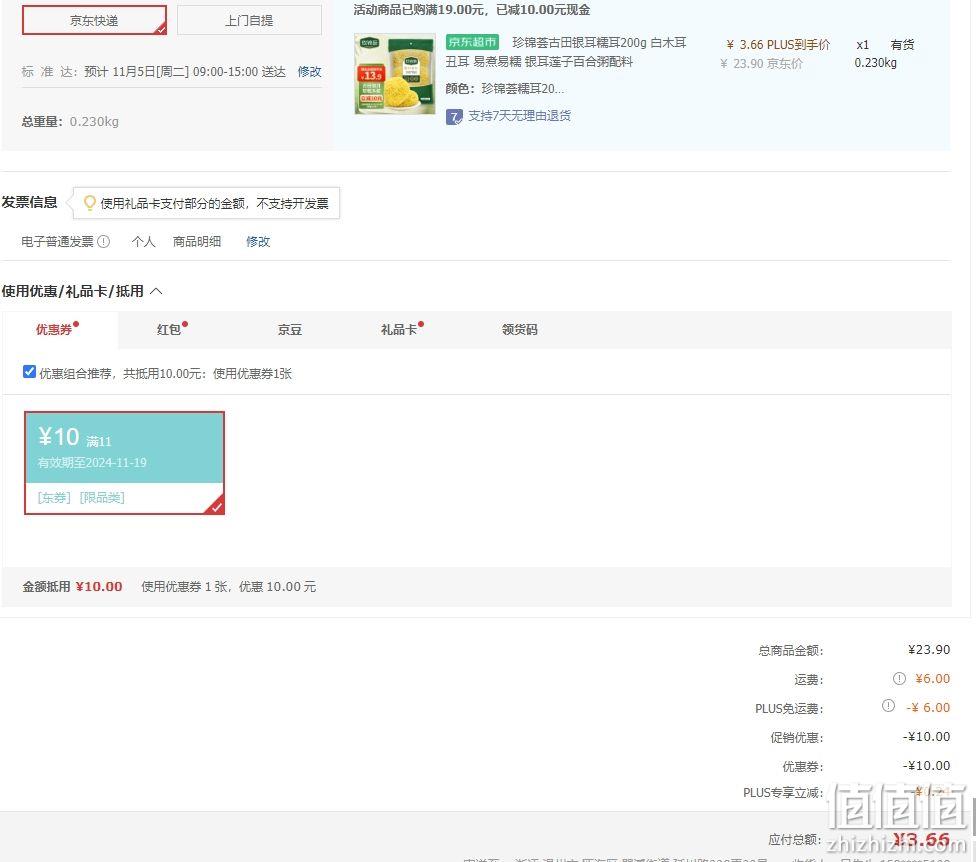Collapse 使用优惠/礼品卡/抵用 section chevron
This screenshot has height=862, width=976.
click(156, 291)
